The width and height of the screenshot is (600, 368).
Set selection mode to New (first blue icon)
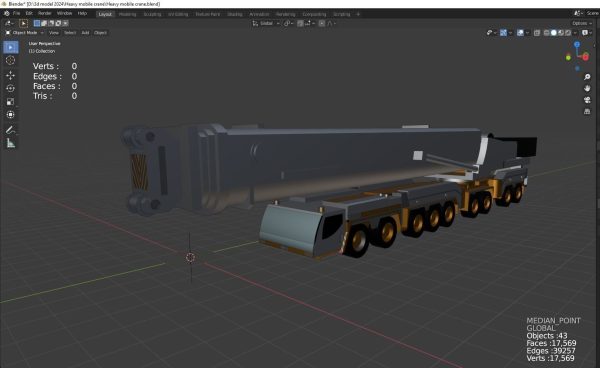(x=37, y=23)
